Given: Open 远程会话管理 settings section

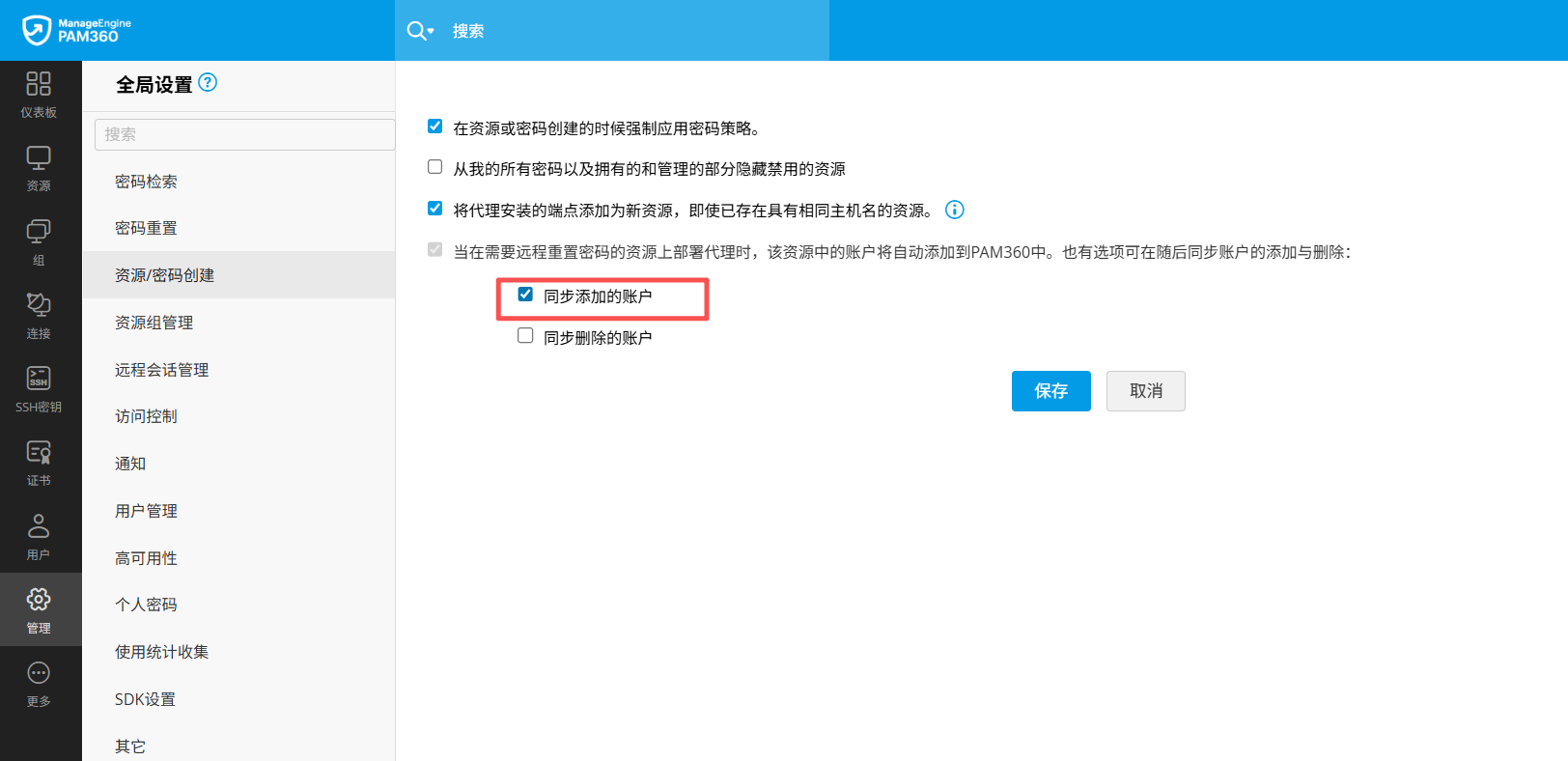Looking at the screenshot, I should click(161, 370).
